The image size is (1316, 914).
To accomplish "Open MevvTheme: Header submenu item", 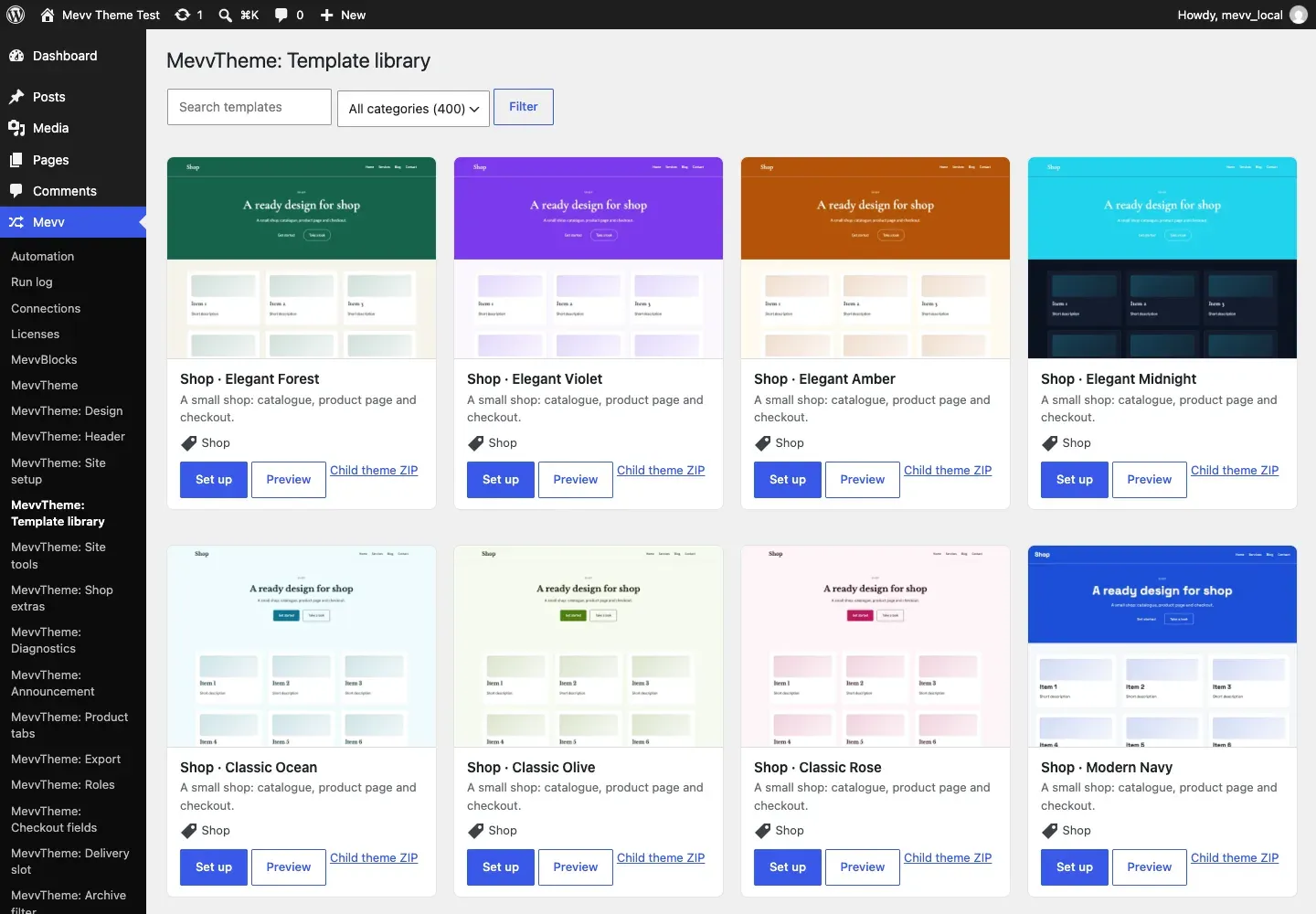I will point(69,437).
